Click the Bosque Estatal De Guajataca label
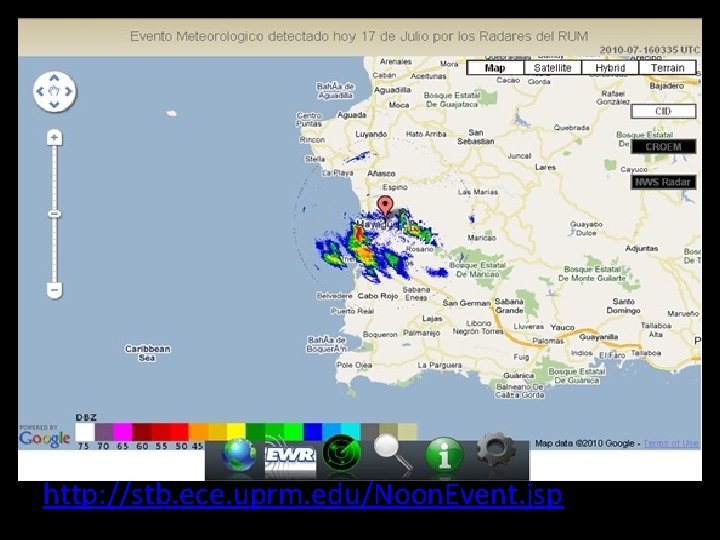 pos(452,100)
